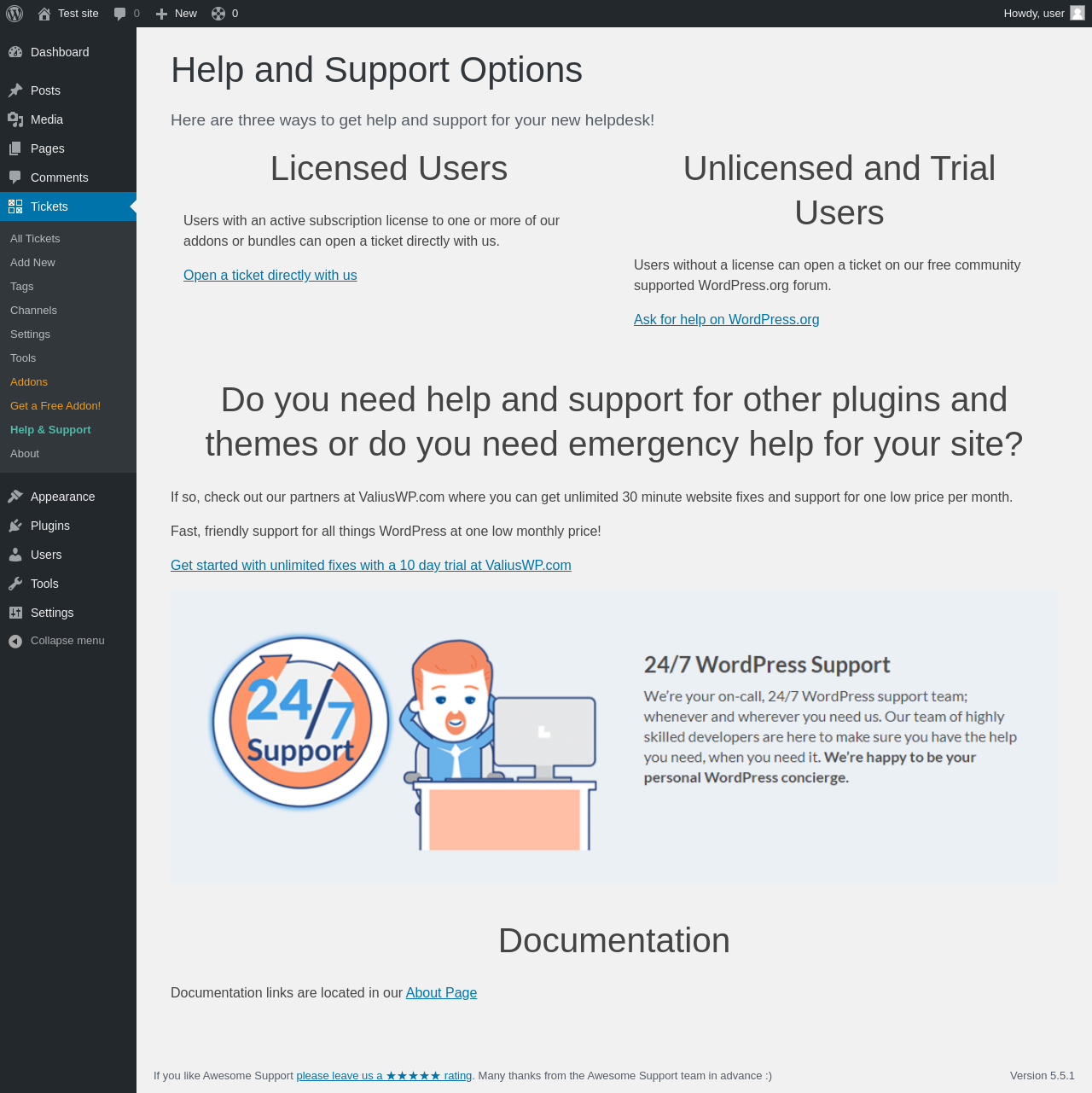The height and width of the screenshot is (1093, 1092).
Task: Open Tools under the Tickets submenu
Action: (68, 358)
